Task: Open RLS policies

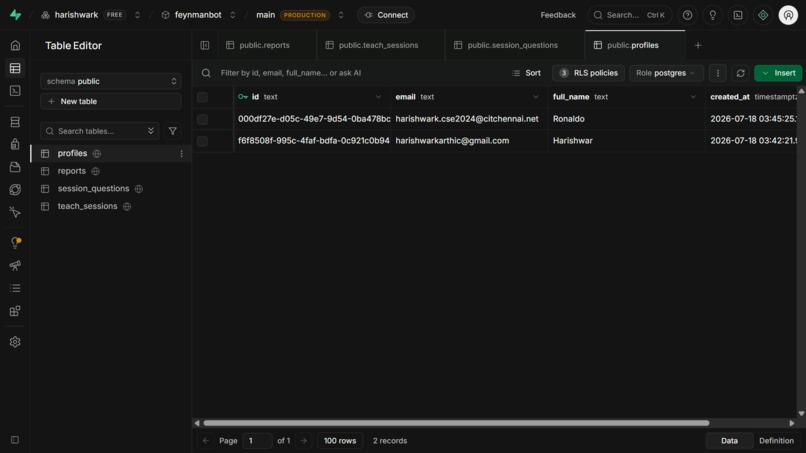Action: click(588, 73)
